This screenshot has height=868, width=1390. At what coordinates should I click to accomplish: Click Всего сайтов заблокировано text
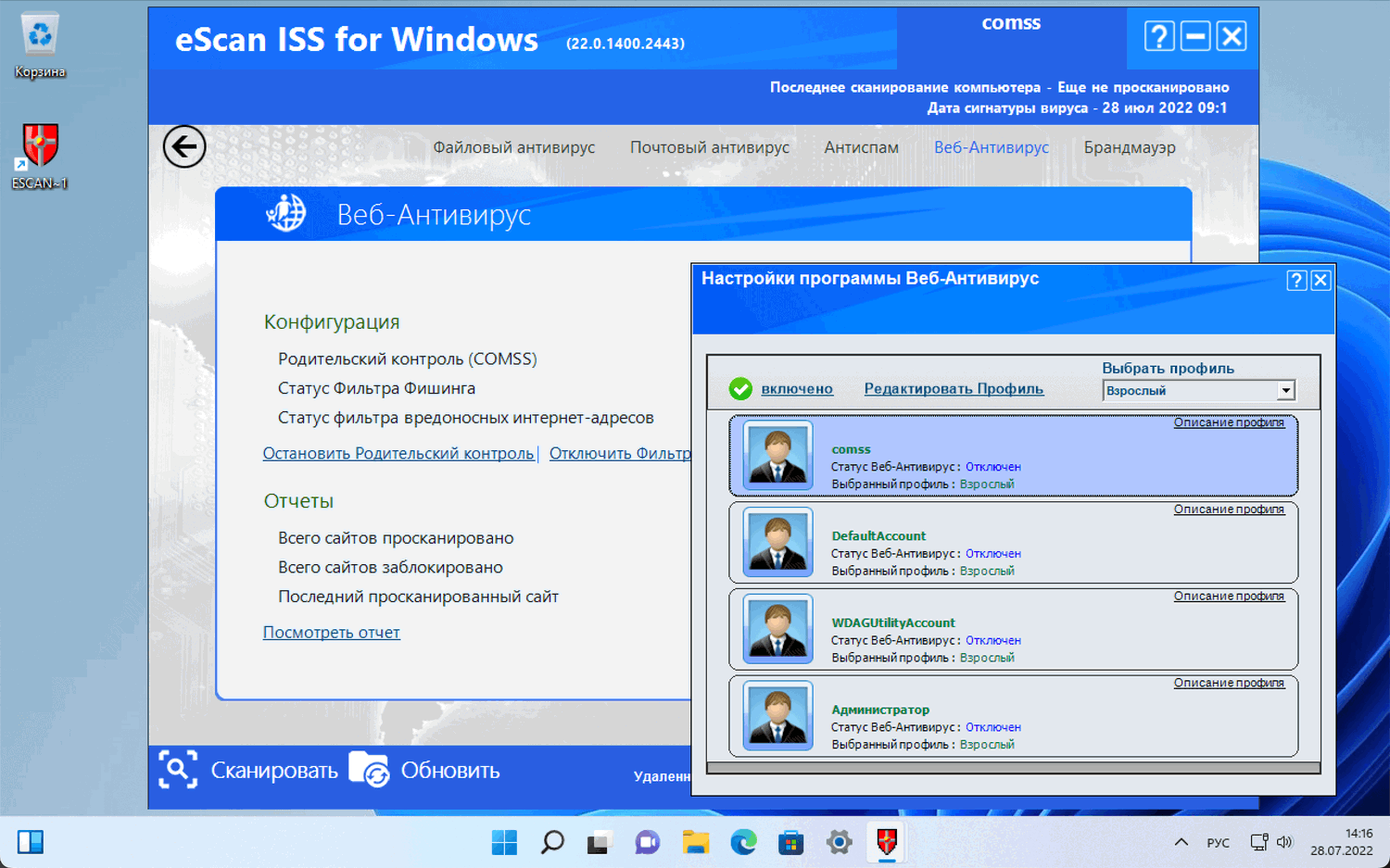[390, 567]
